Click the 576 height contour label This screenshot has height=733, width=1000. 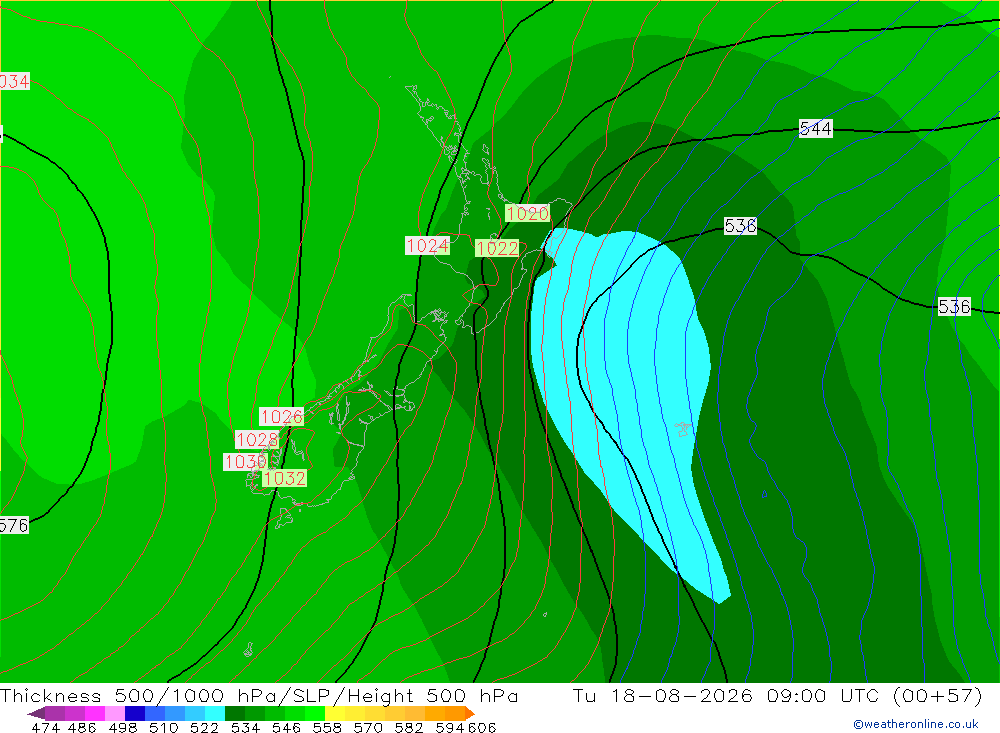tap(14, 525)
